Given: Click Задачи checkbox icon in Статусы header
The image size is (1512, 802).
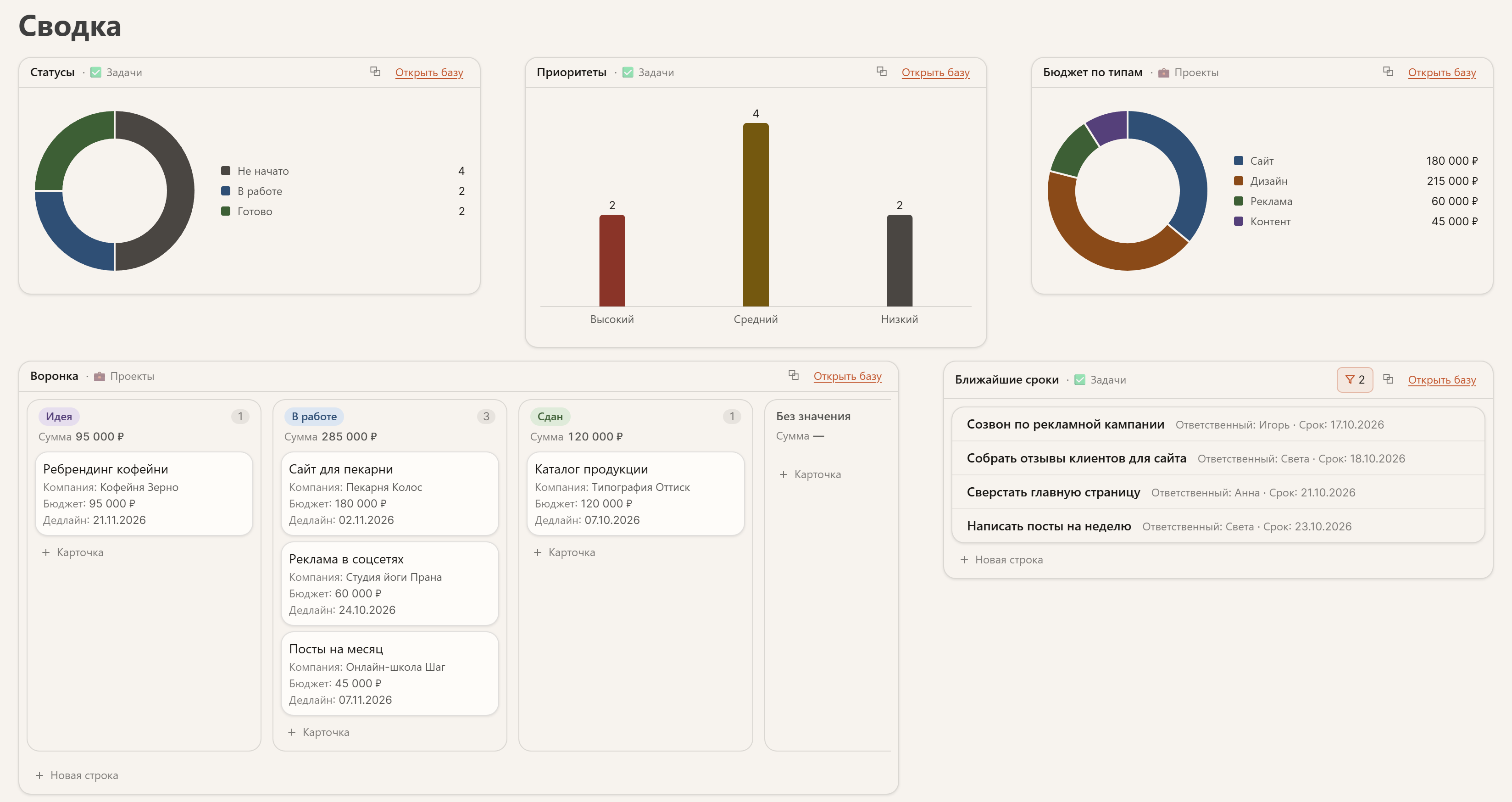Looking at the screenshot, I should tap(96, 72).
